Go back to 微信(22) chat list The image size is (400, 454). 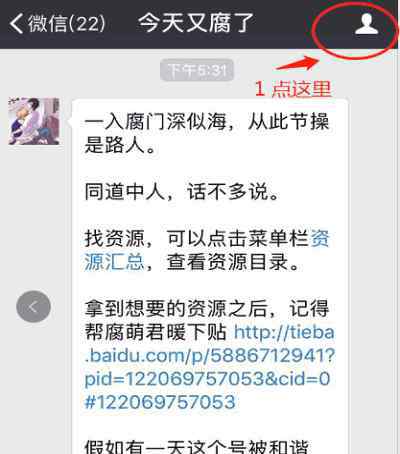point(57,24)
